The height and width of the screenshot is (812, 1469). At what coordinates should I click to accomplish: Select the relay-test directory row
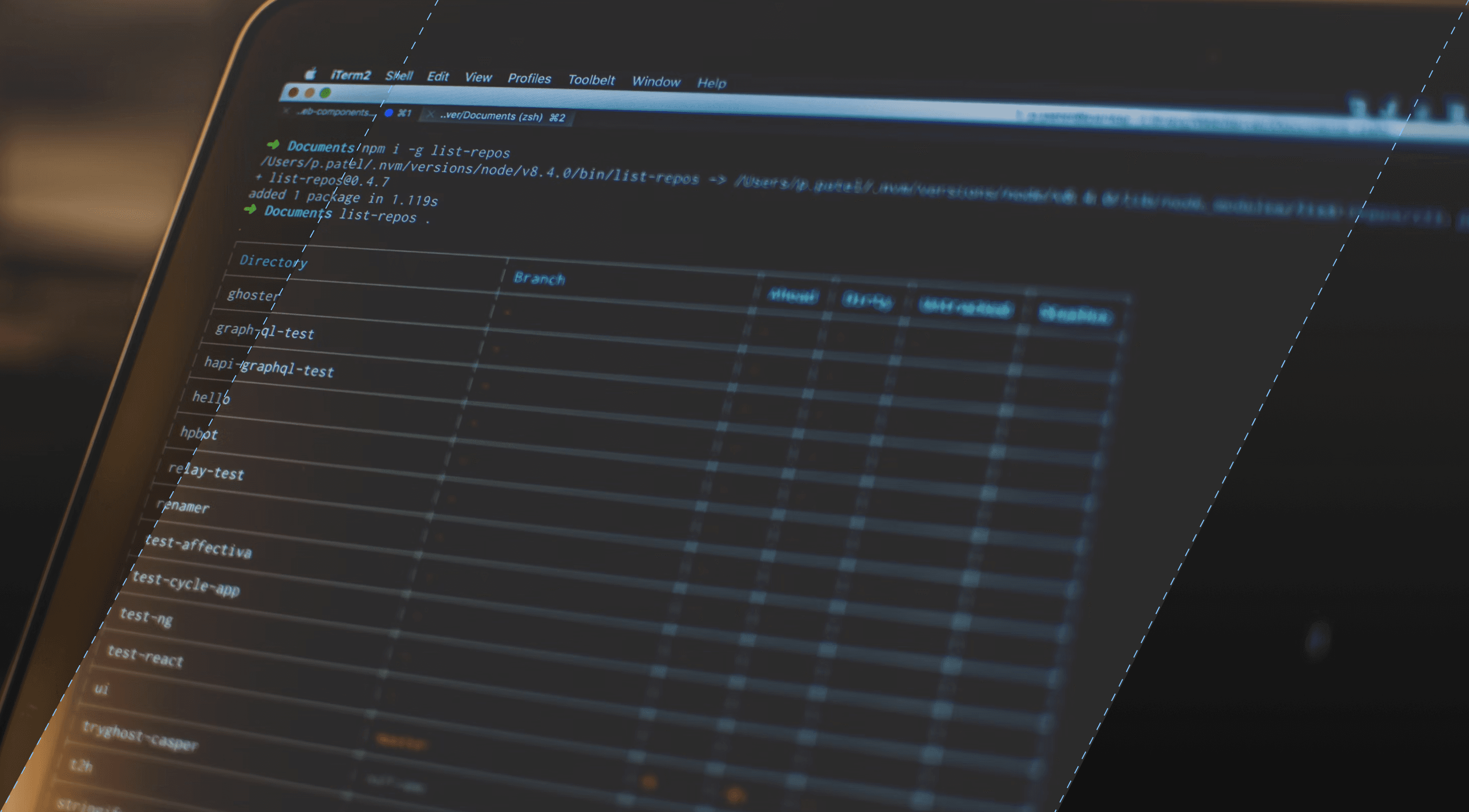(206, 472)
